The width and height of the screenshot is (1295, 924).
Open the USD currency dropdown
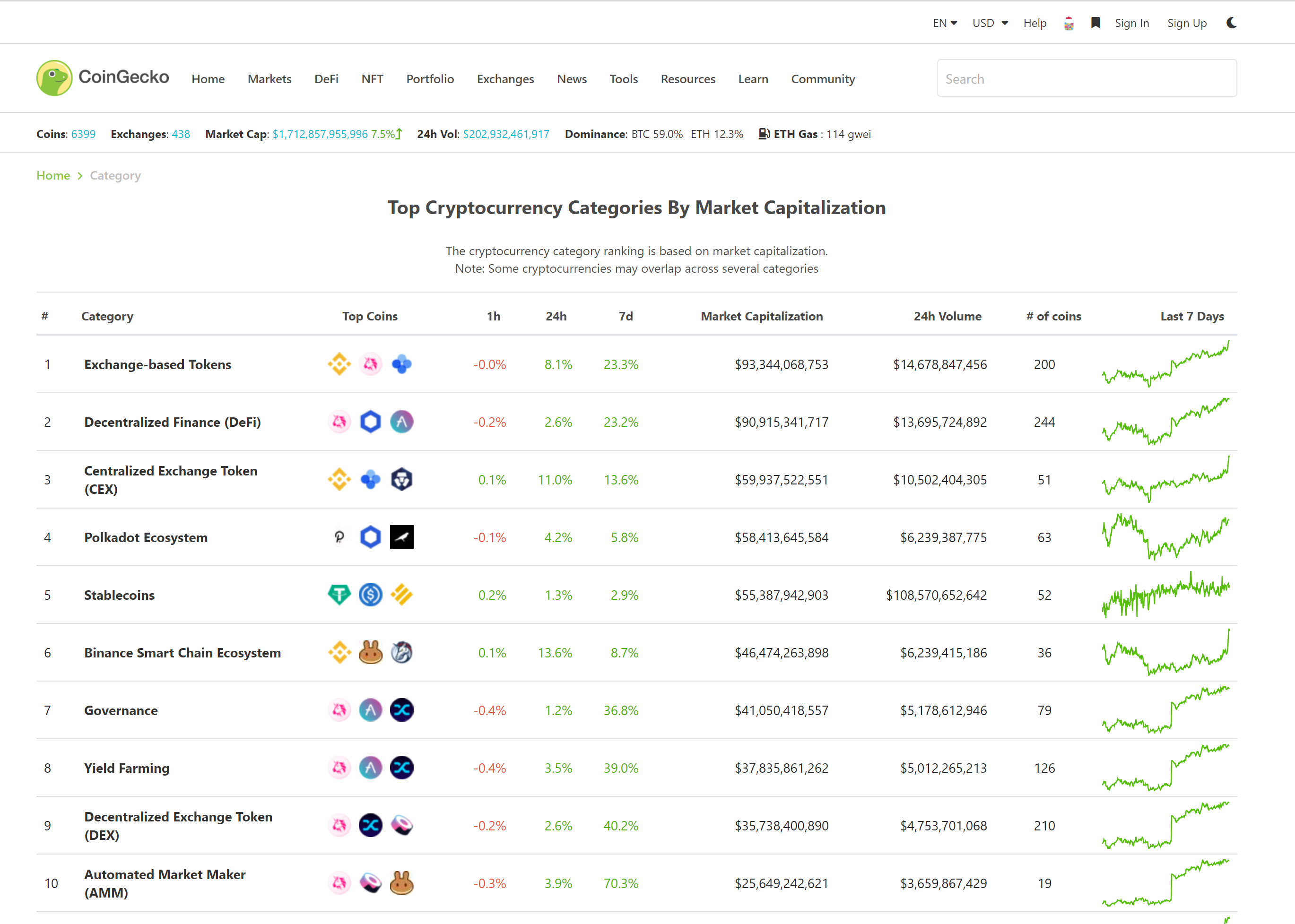[x=989, y=23]
